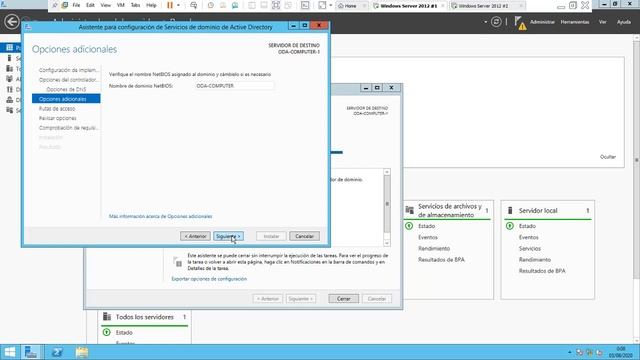The image size is (640, 360).
Task: Open the Help menu in VMware
Action: coord(151,5)
